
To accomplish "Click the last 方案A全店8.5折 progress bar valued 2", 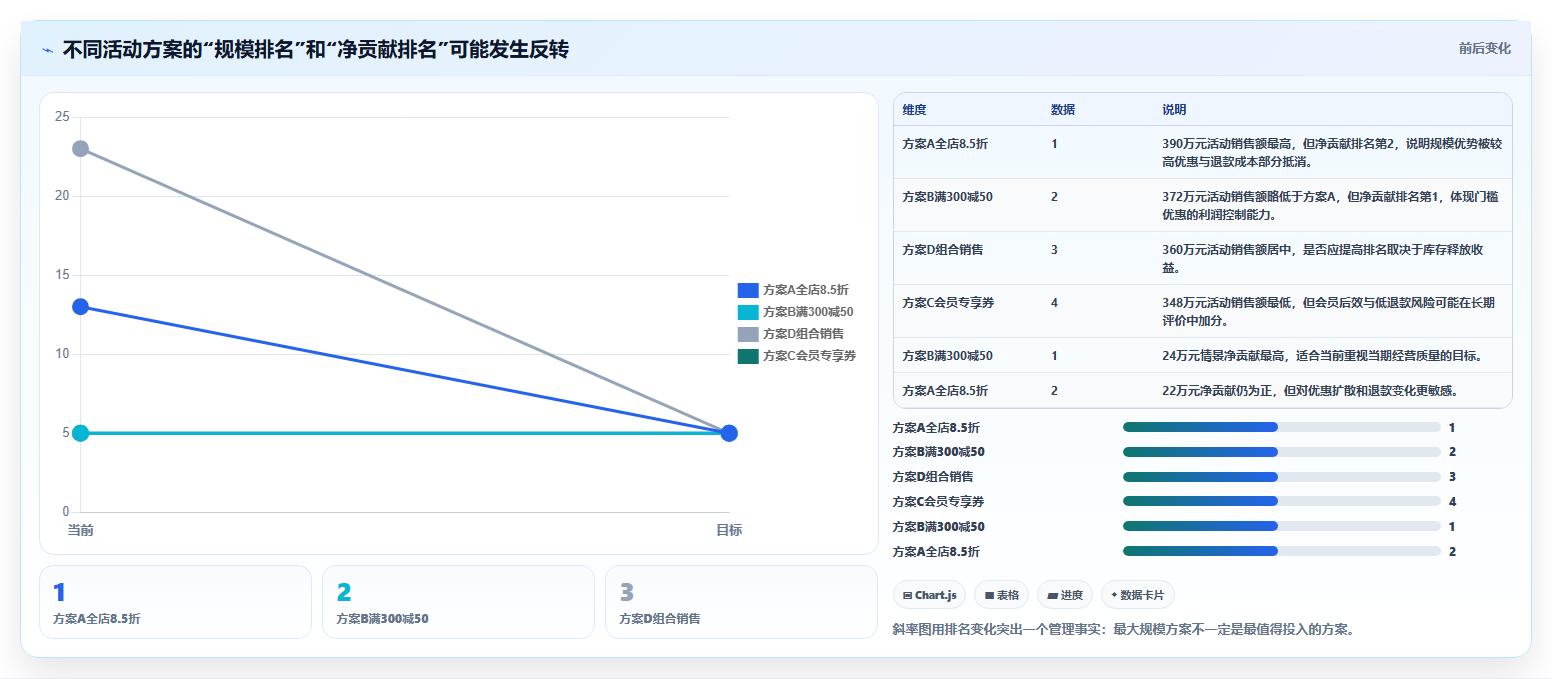I will pos(1282,551).
